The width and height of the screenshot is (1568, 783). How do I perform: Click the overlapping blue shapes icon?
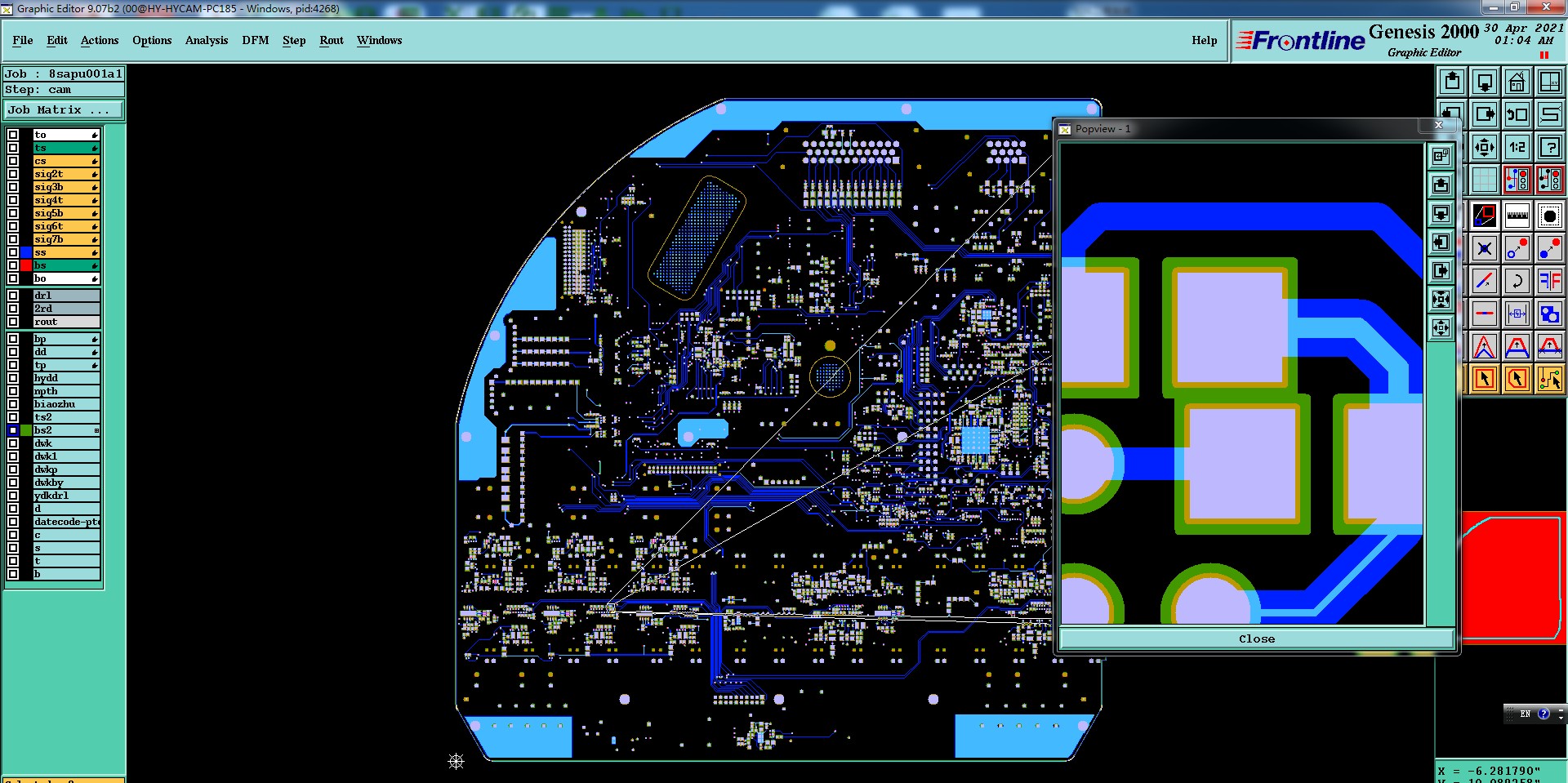(x=1549, y=314)
